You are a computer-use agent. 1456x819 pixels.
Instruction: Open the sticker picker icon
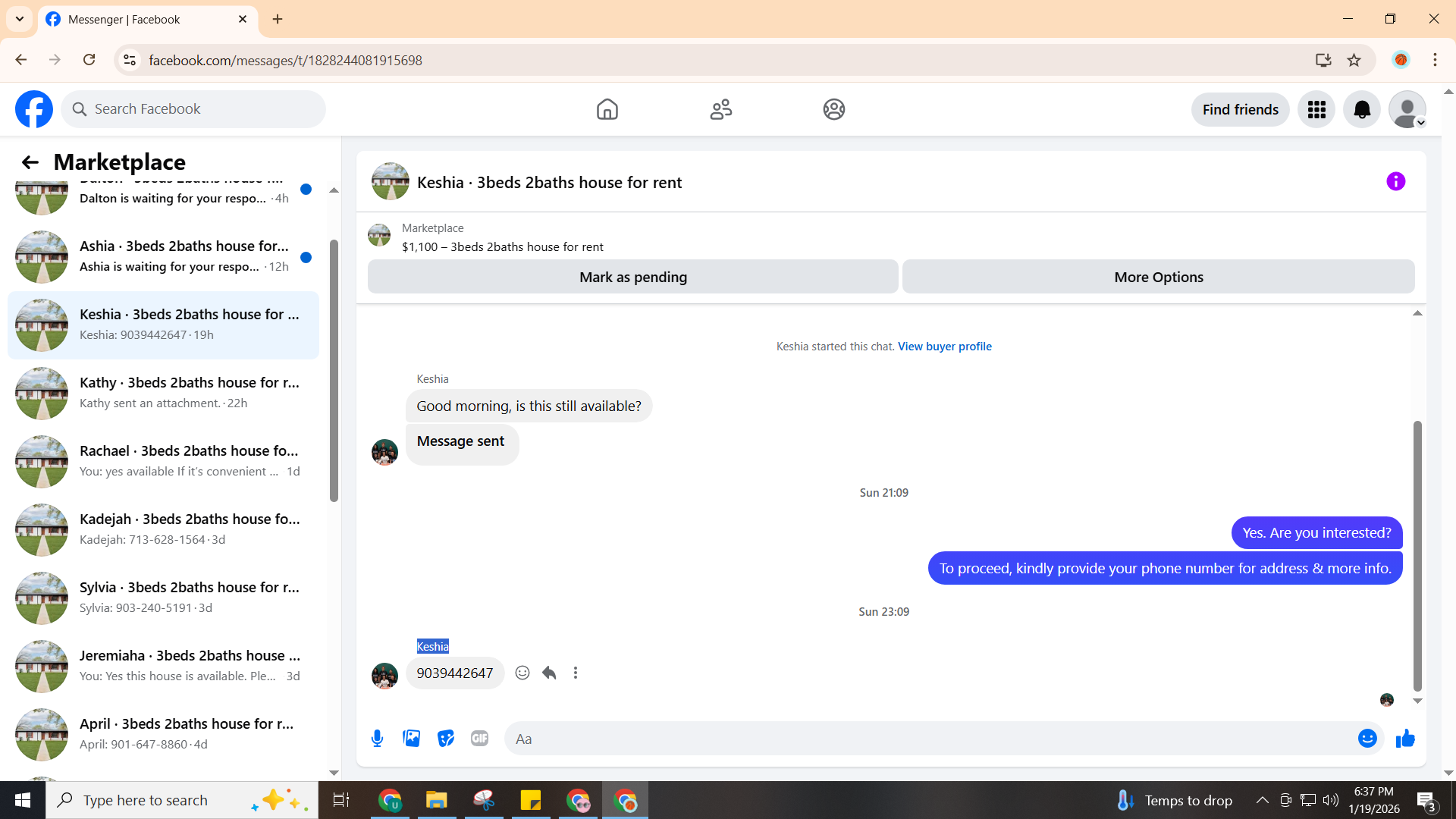(x=445, y=739)
